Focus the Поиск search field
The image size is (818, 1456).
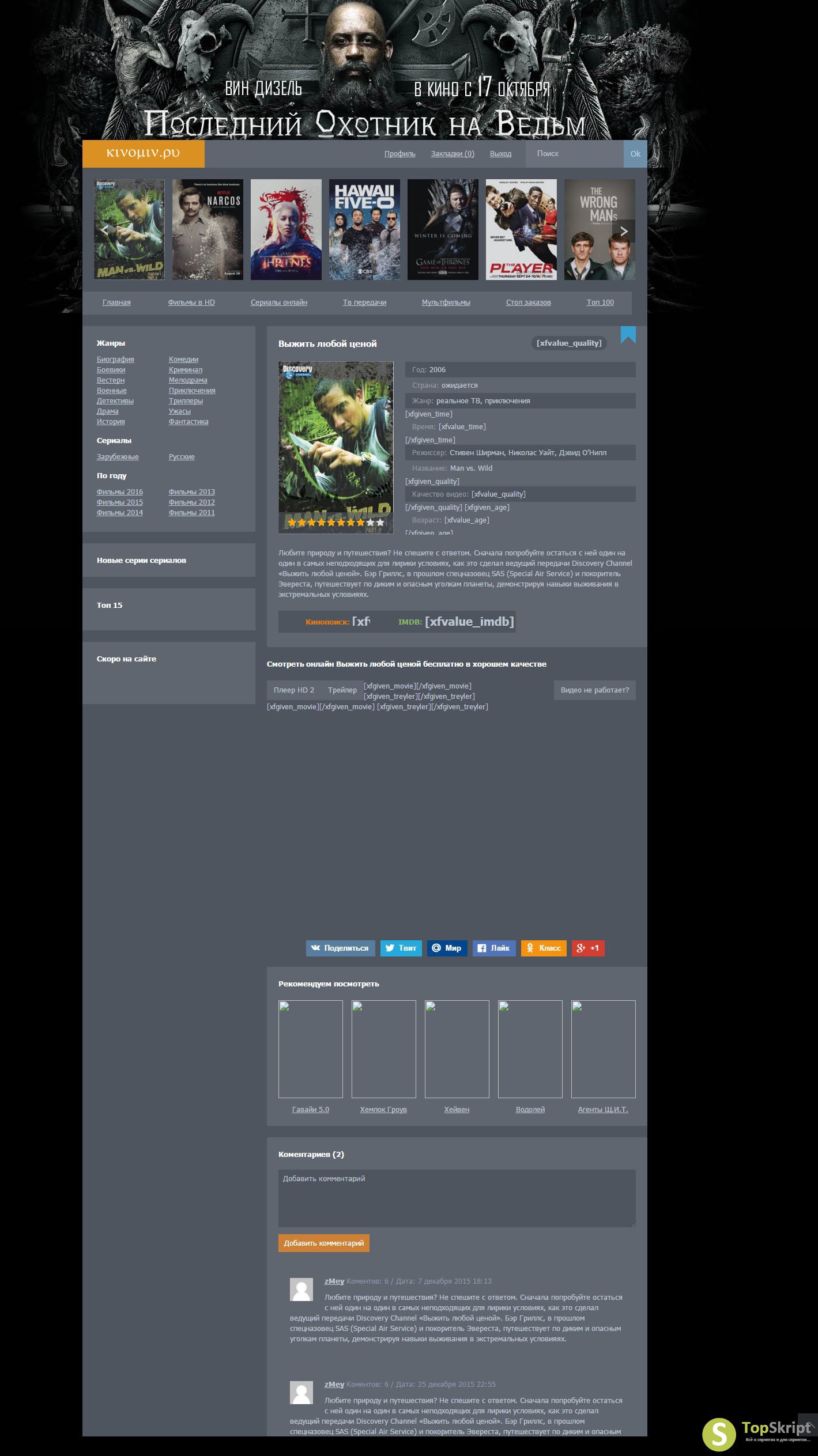pyautogui.click(x=575, y=154)
